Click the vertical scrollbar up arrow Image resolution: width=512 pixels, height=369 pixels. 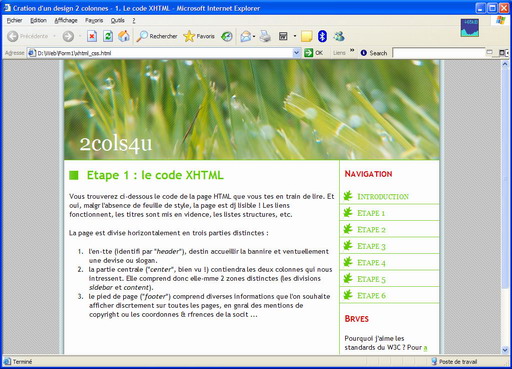pyautogui.click(x=505, y=64)
